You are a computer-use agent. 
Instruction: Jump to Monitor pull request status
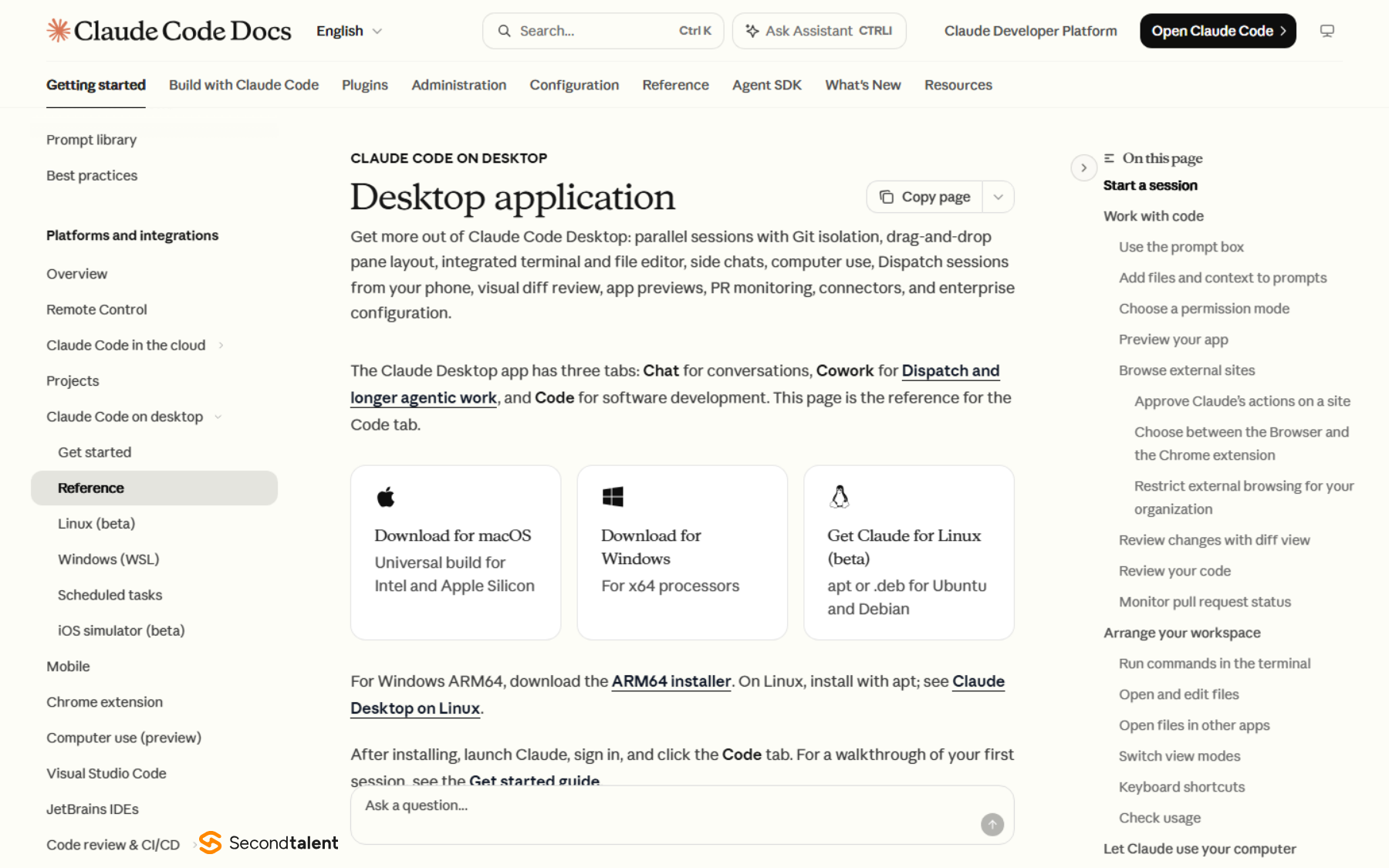tap(1205, 602)
